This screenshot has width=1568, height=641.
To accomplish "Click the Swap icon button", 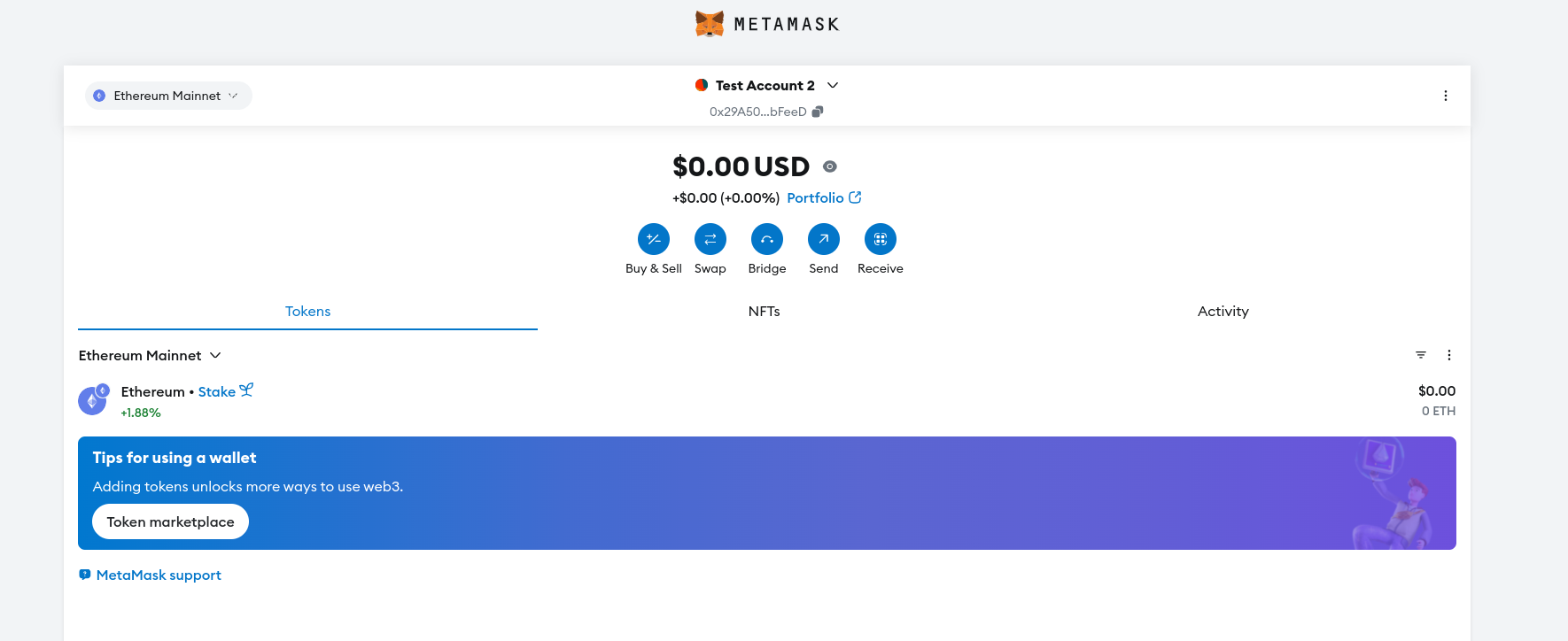I will (x=710, y=239).
